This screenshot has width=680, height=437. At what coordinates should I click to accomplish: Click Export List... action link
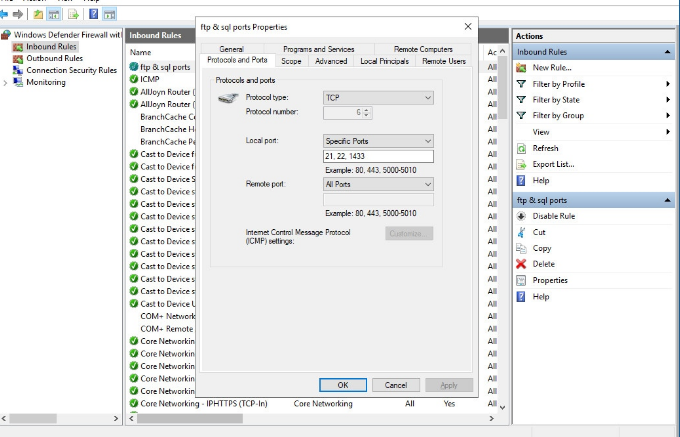coord(553,164)
